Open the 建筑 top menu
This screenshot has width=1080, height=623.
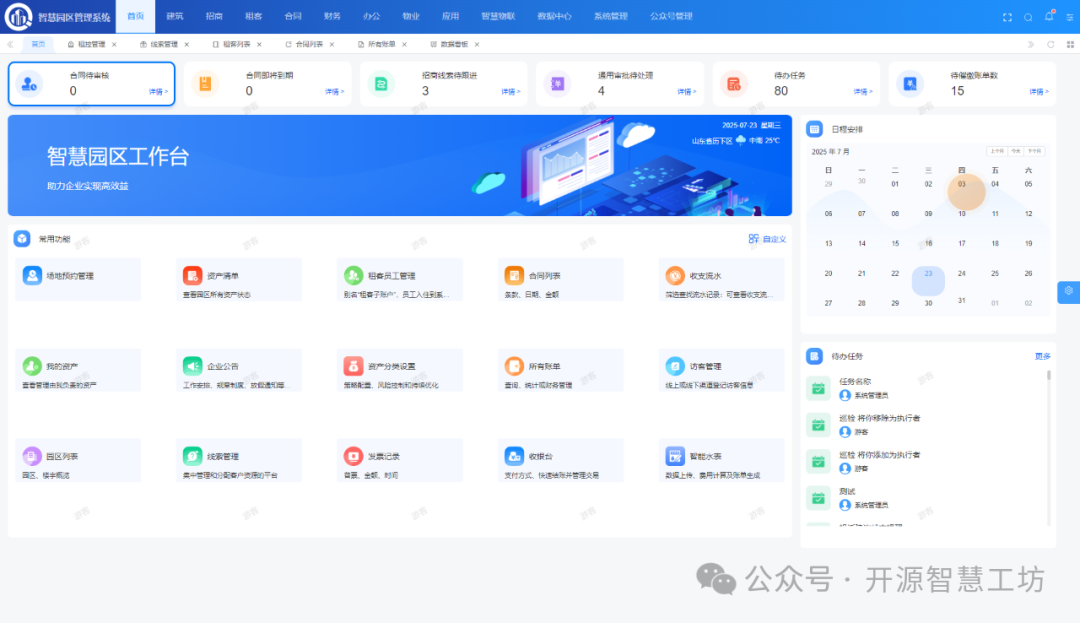175,16
